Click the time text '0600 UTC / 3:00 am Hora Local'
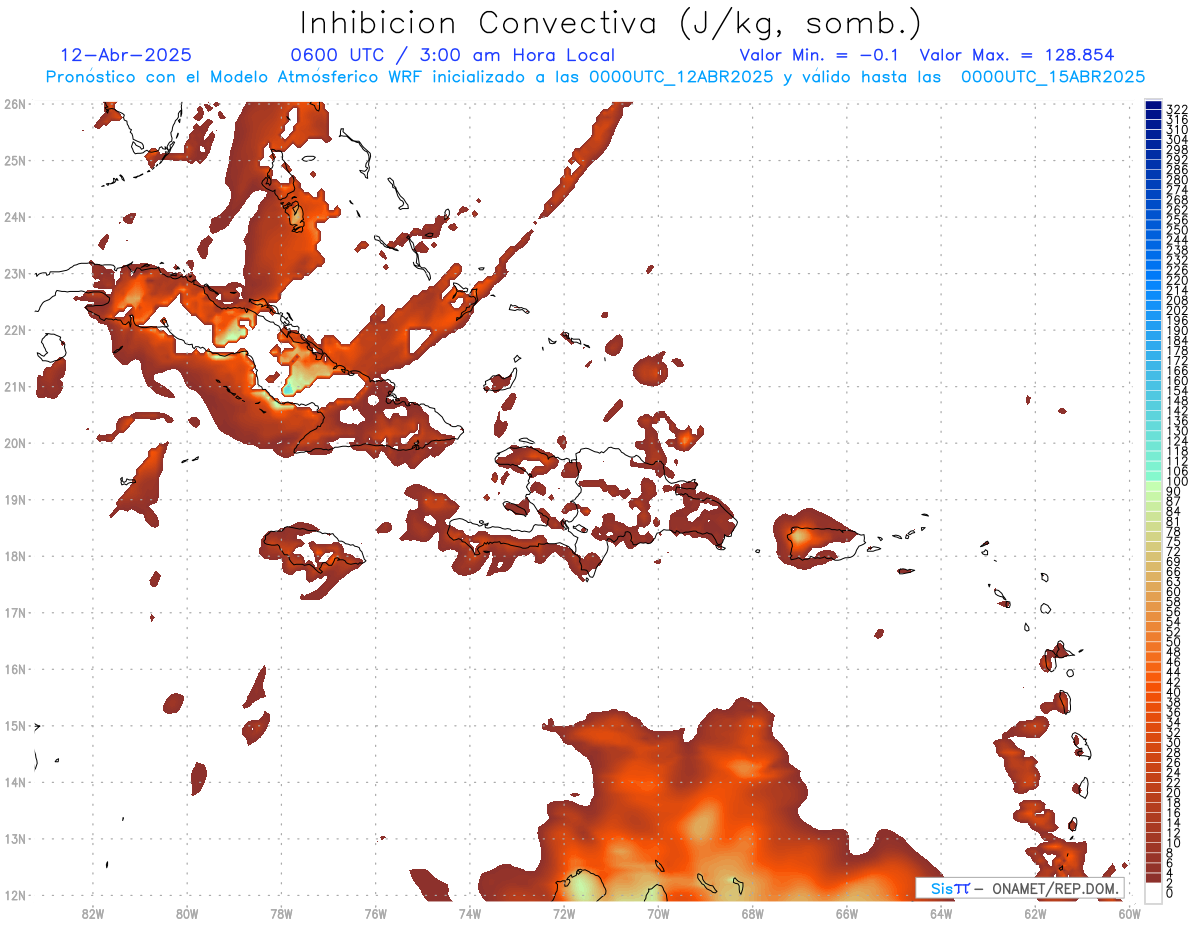This screenshot has height=927, width=1200. [x=452, y=55]
